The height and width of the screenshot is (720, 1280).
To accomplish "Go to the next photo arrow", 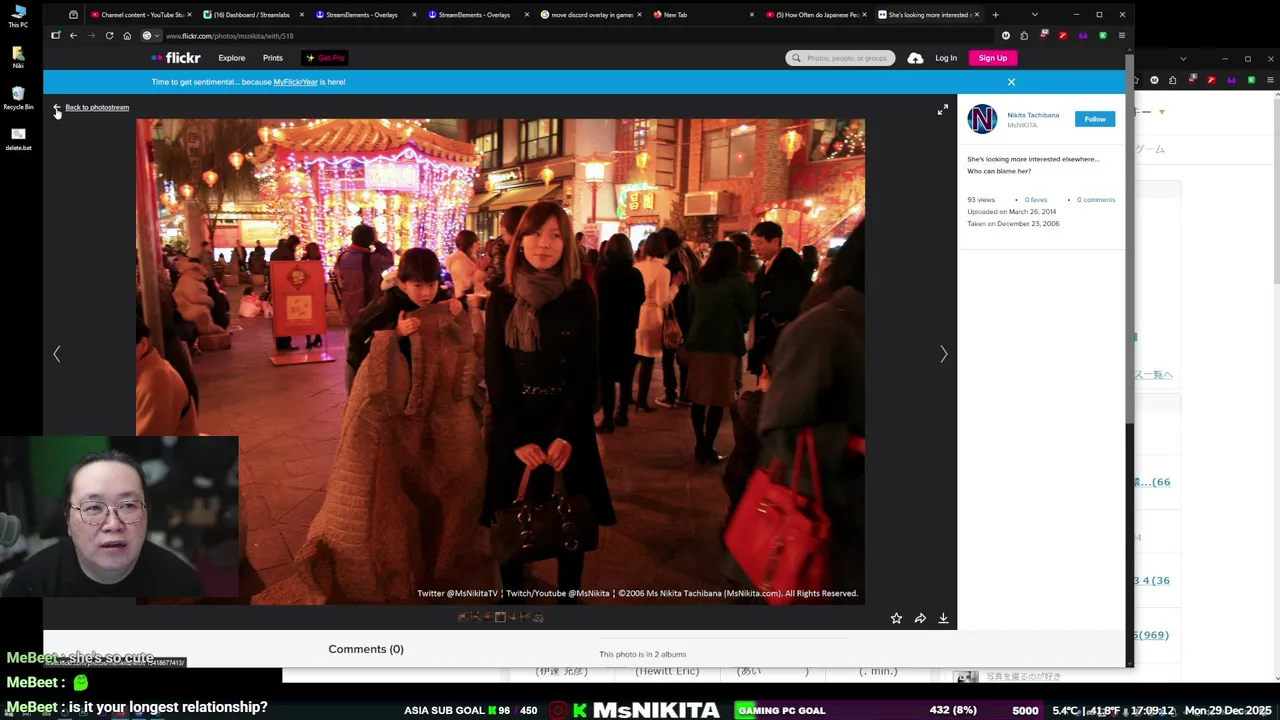I will point(943,354).
